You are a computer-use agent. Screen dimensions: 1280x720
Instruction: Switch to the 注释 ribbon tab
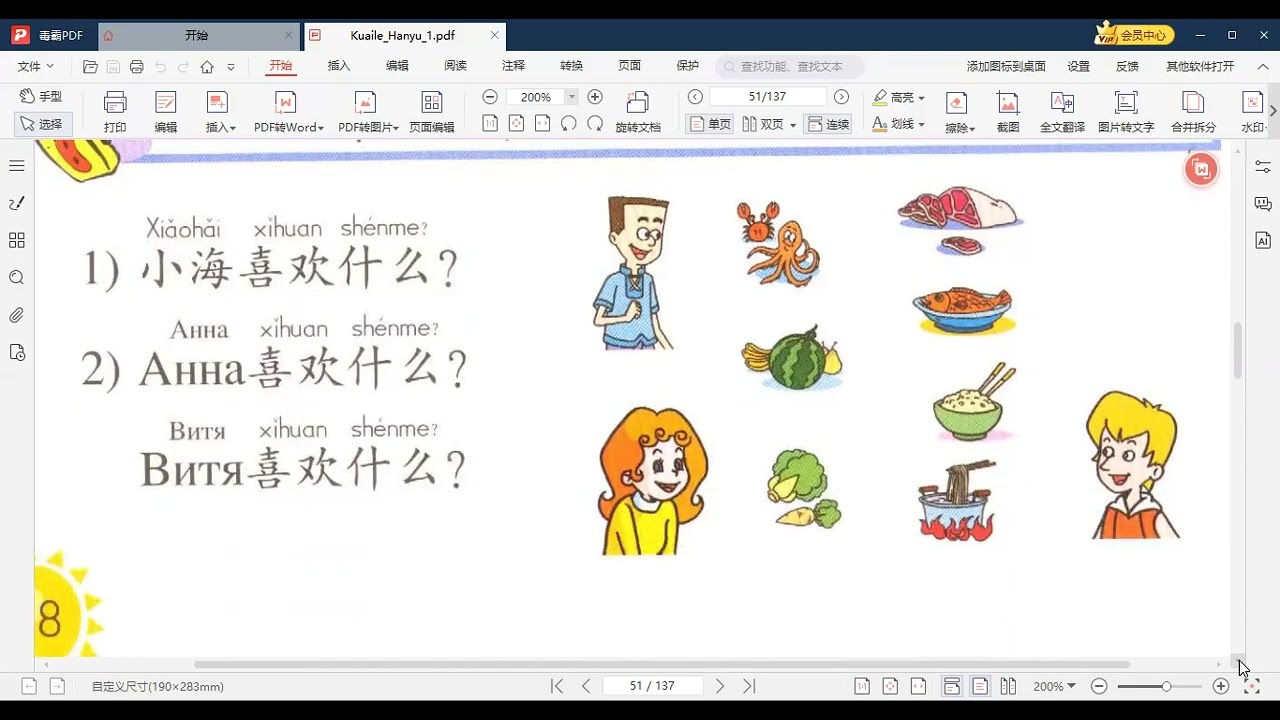coord(513,66)
